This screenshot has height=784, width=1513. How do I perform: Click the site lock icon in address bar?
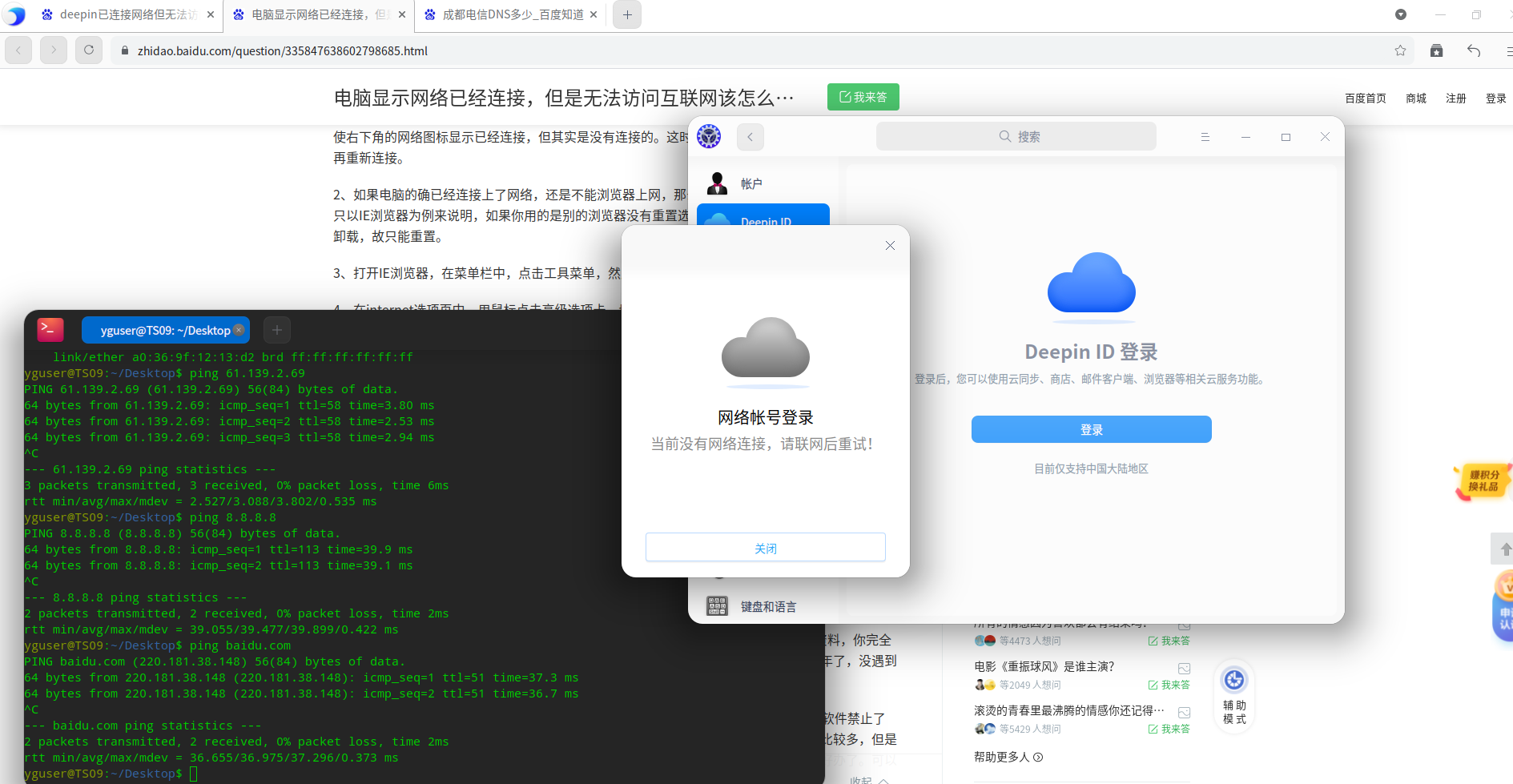125,50
